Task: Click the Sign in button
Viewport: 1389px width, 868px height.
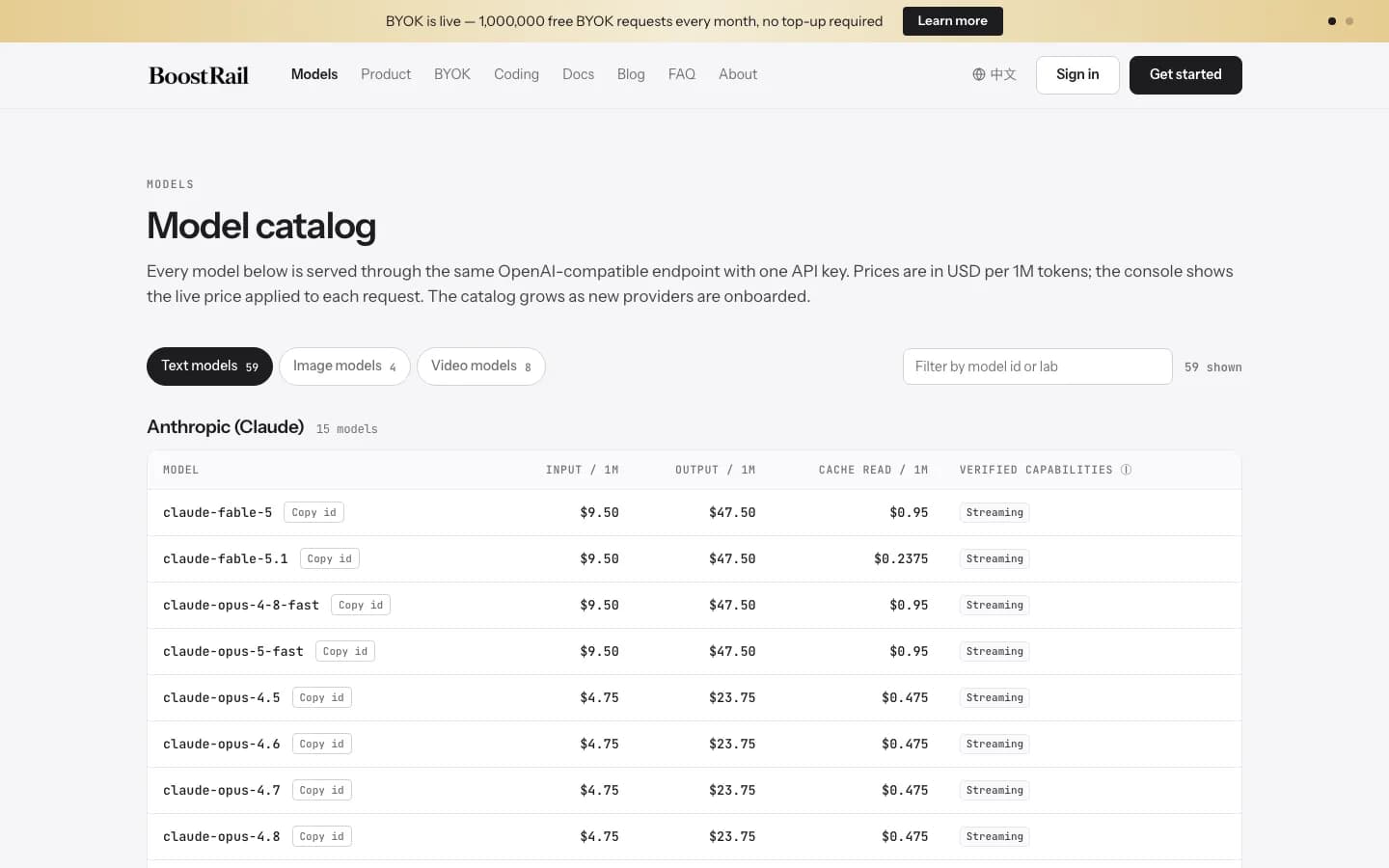Action: [x=1077, y=75]
